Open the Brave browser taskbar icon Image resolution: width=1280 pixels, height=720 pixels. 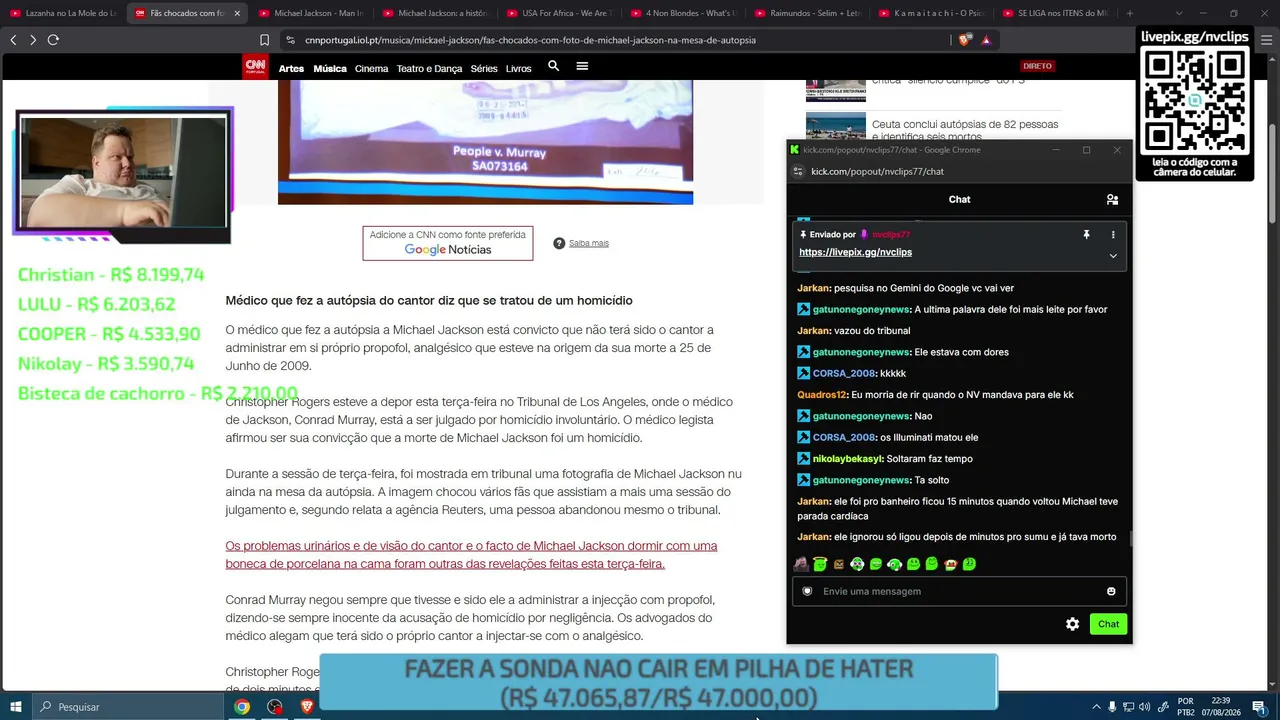[307, 707]
